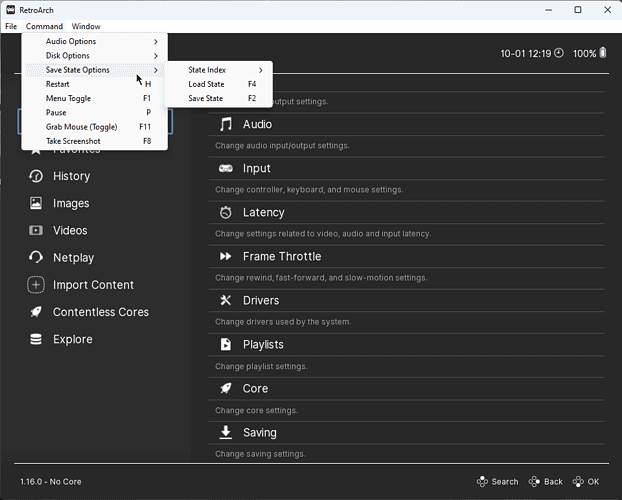
Task: Open Import Content in sidebar
Action: click(x=93, y=285)
